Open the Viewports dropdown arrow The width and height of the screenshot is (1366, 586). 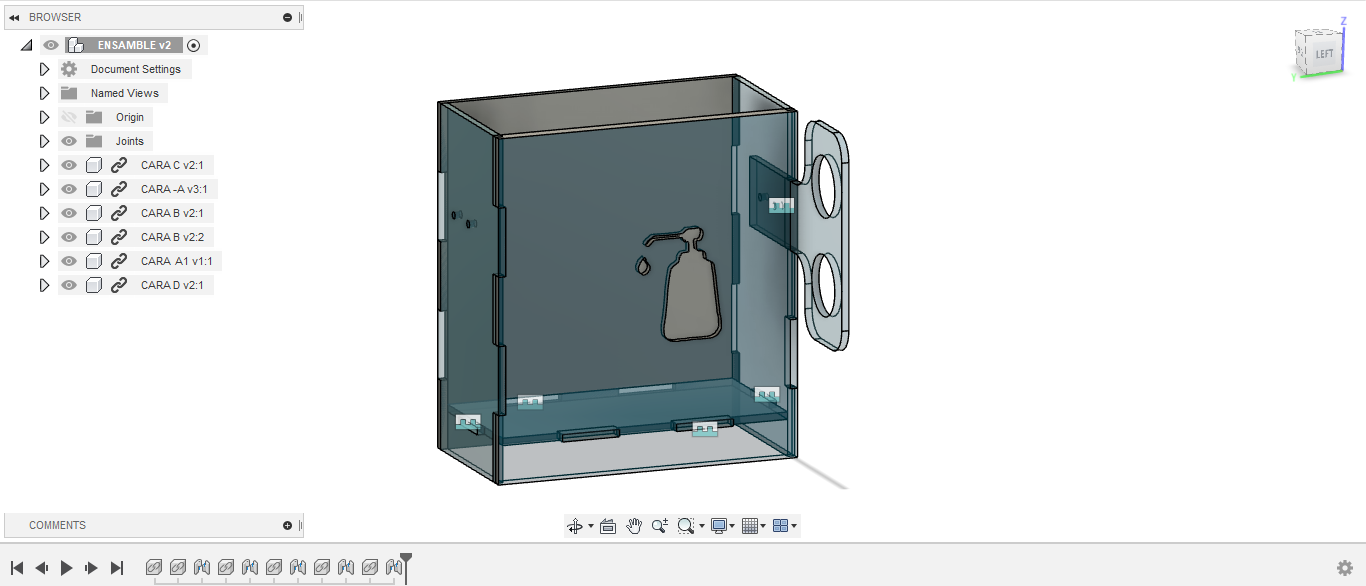pos(794,526)
